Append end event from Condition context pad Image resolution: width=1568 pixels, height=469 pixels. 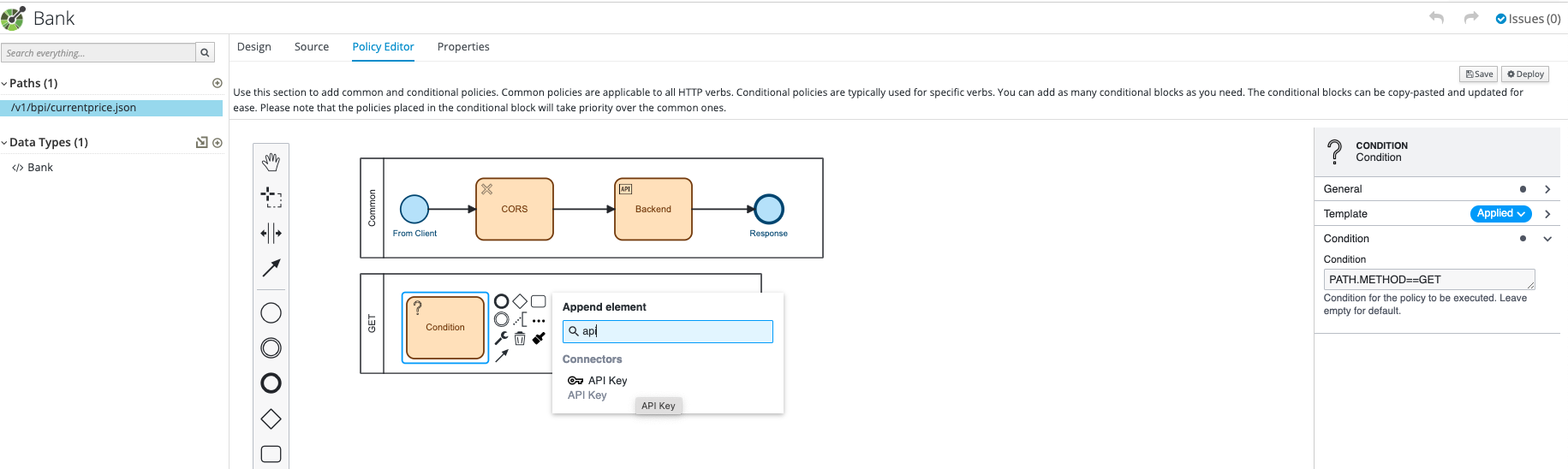point(502,301)
